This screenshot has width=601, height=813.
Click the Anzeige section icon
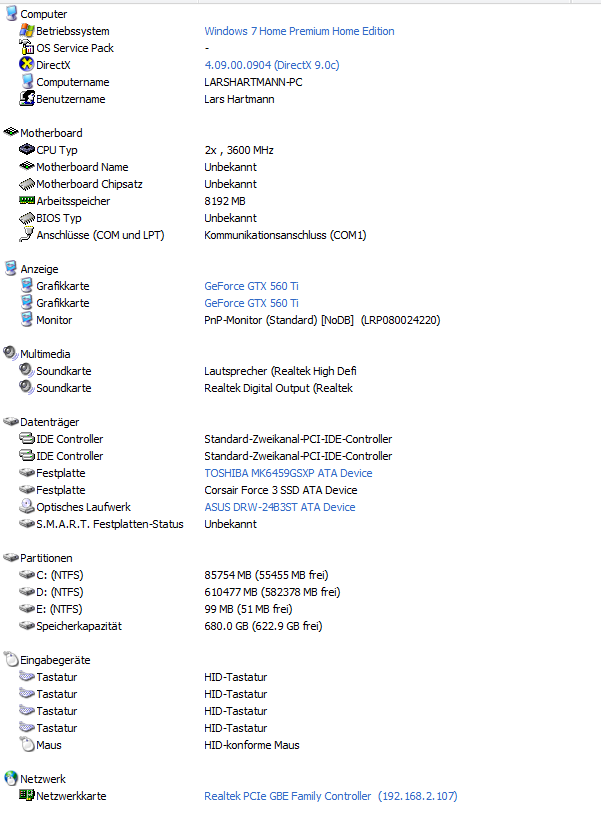click(x=11, y=269)
